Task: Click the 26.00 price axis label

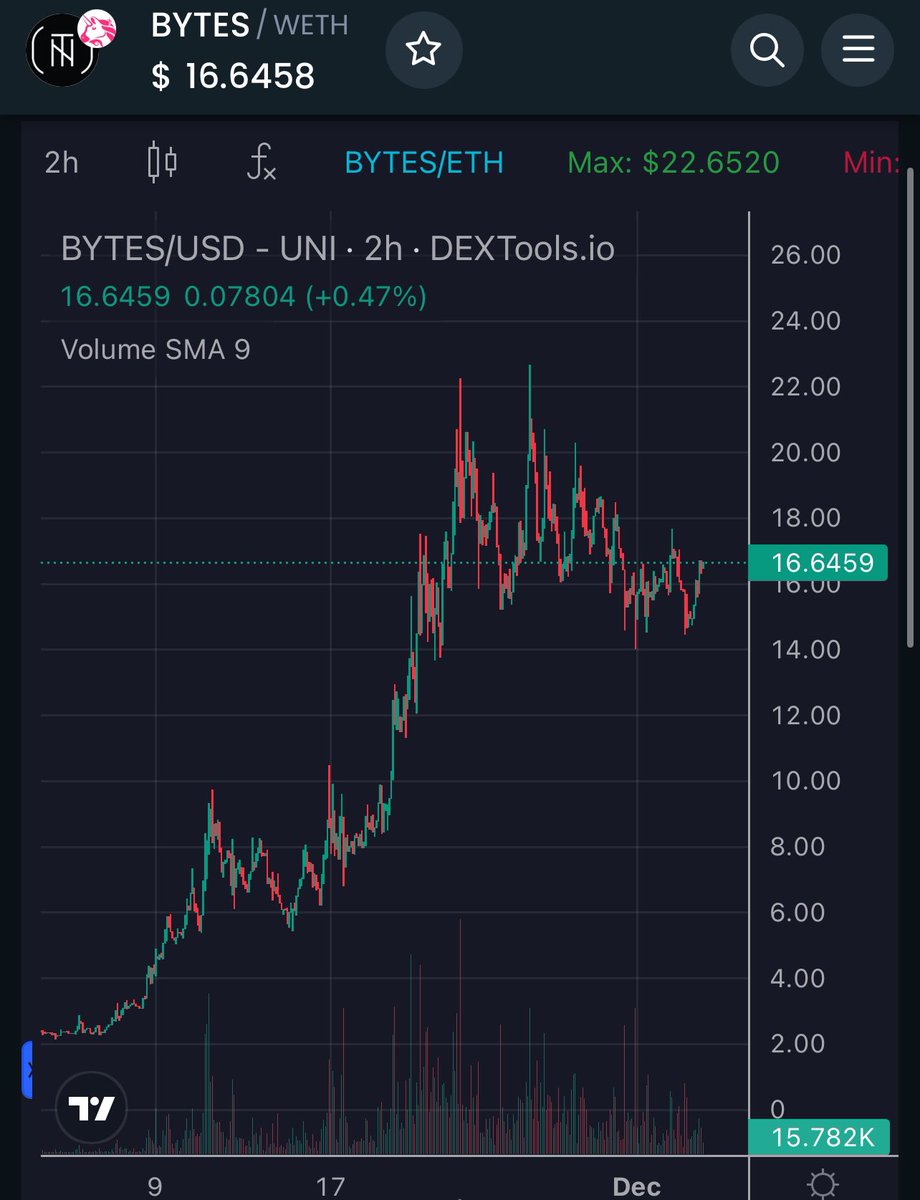Action: pos(806,255)
